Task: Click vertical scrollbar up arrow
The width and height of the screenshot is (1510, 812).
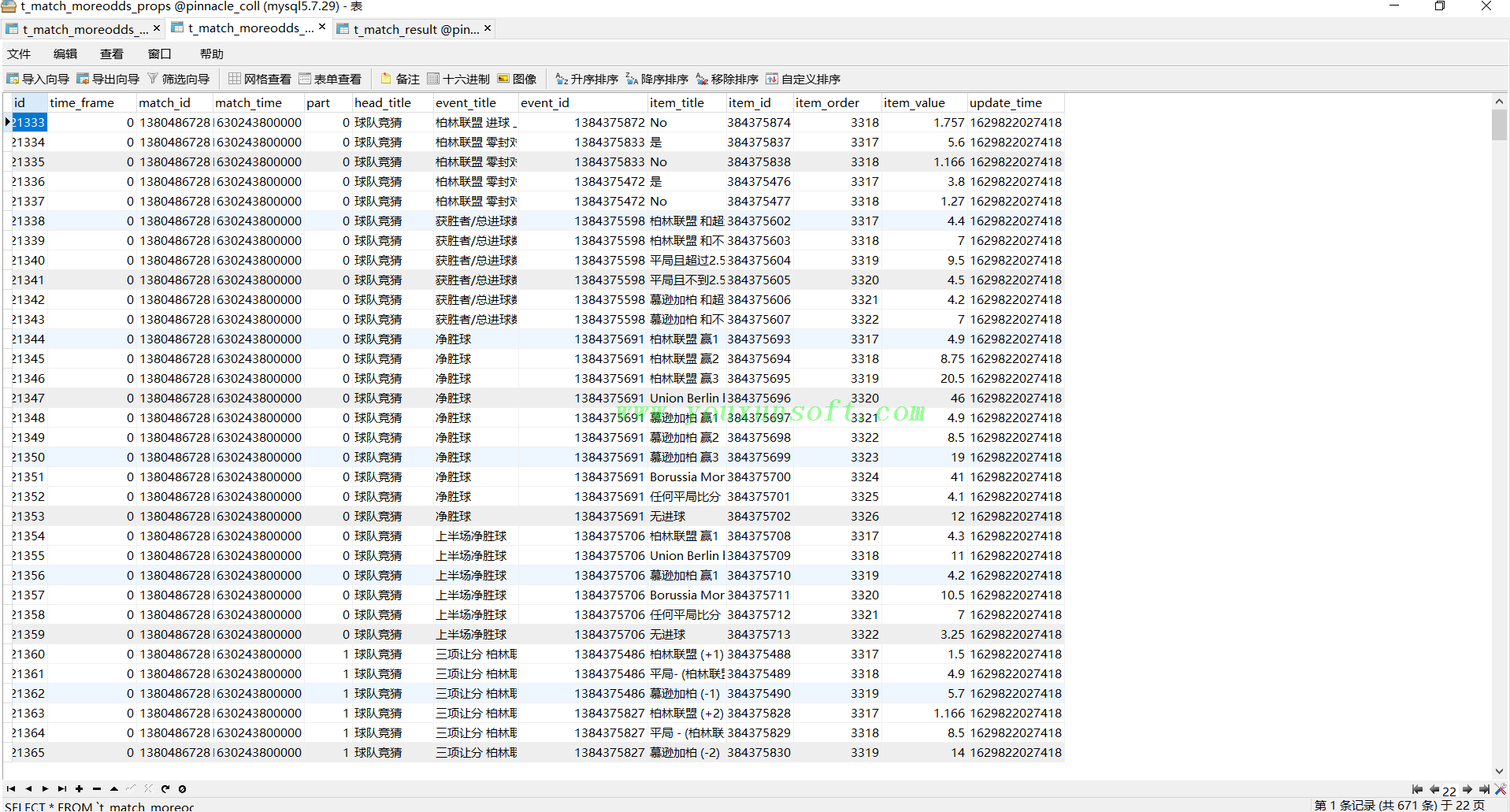Action: [x=1499, y=102]
